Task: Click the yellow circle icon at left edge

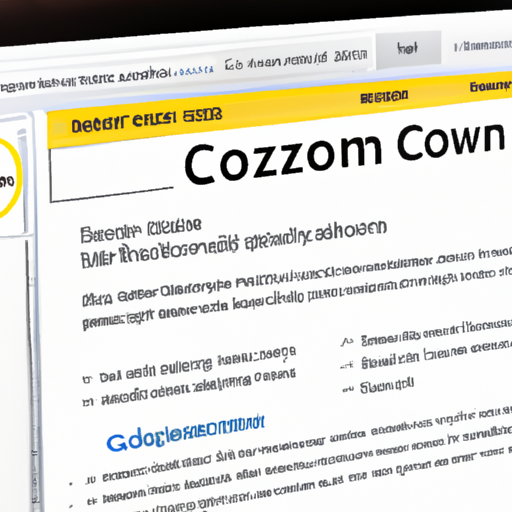Action: coord(8,179)
